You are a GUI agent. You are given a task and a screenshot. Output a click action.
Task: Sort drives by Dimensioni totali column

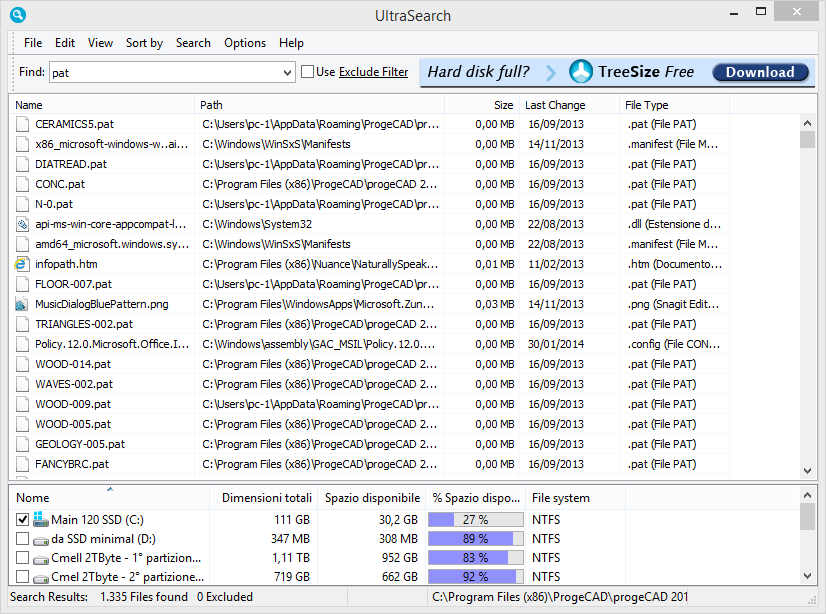[263, 498]
